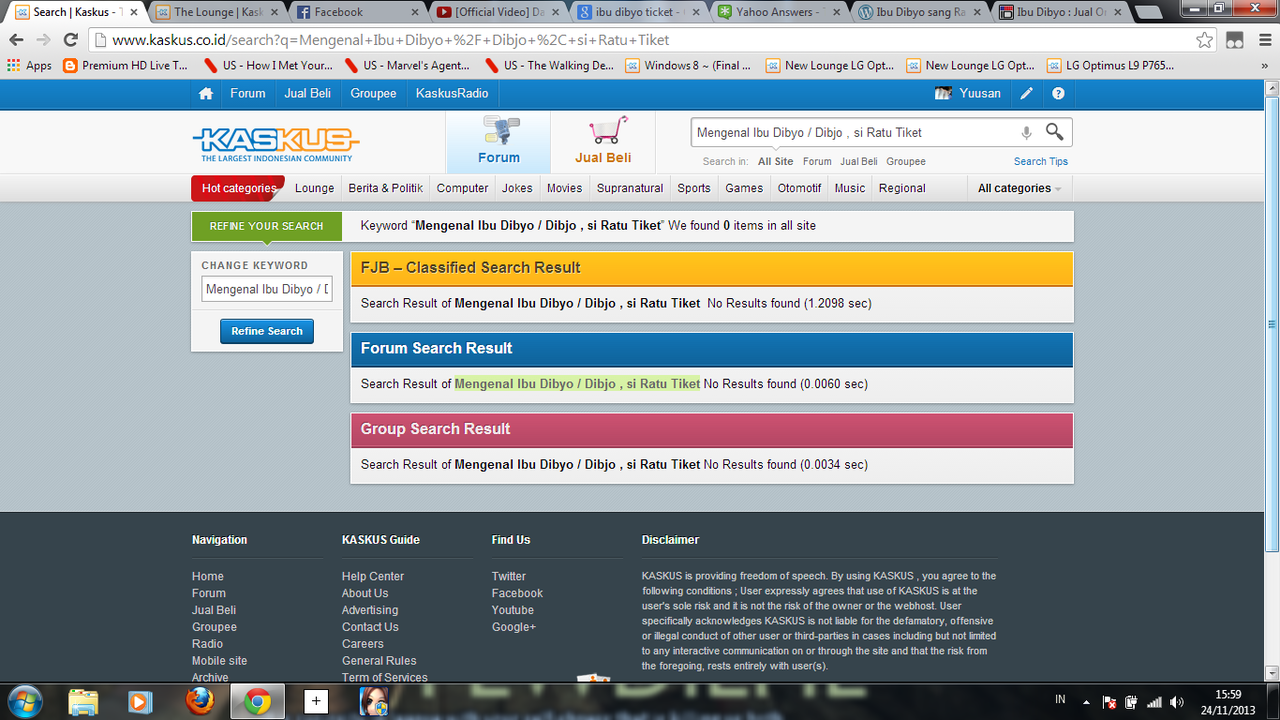Open the Mobile site footer link
This screenshot has height=720, width=1280.
tap(219, 661)
